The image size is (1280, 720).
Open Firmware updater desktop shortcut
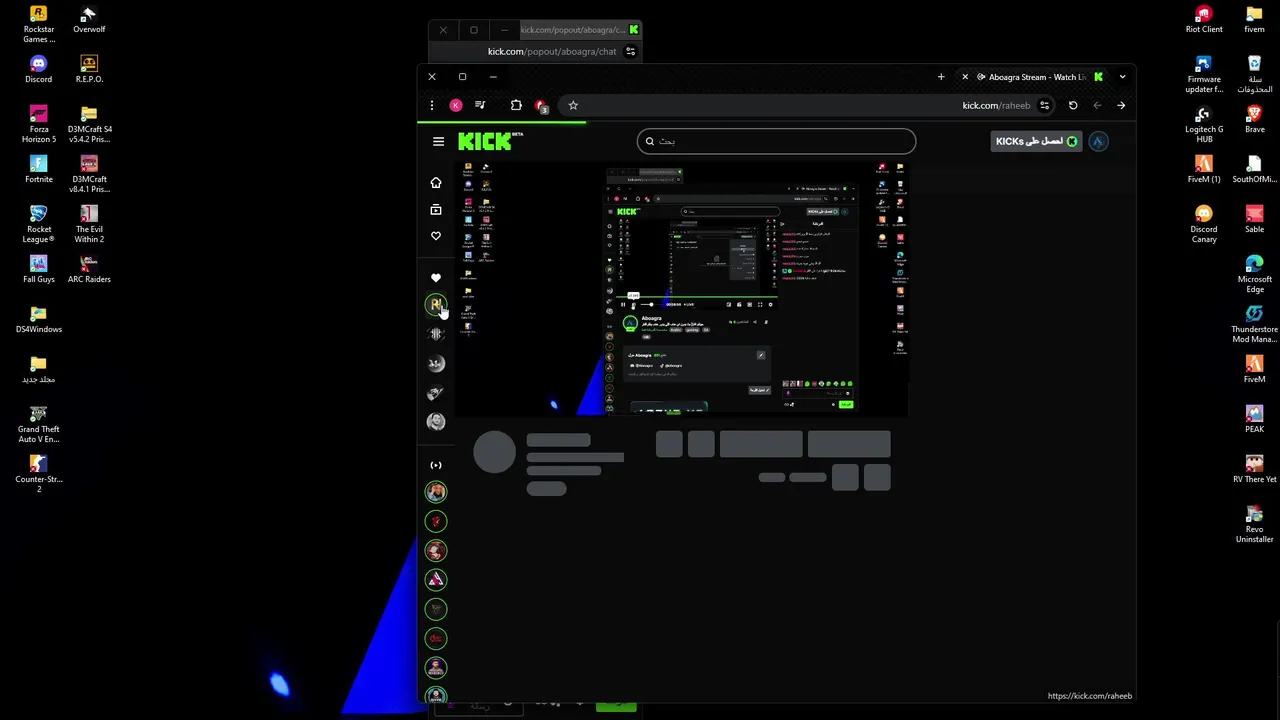1204,75
